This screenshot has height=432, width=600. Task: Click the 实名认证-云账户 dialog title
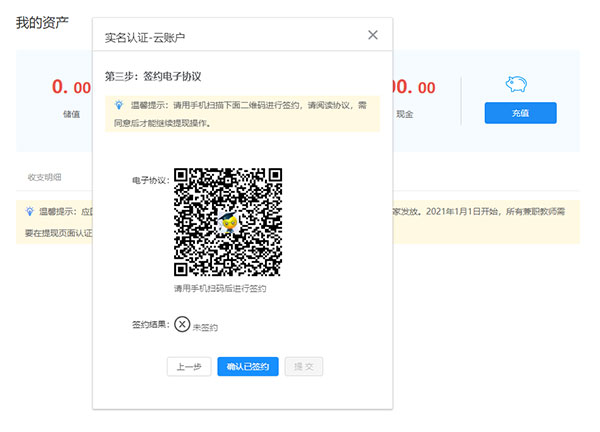pos(145,37)
